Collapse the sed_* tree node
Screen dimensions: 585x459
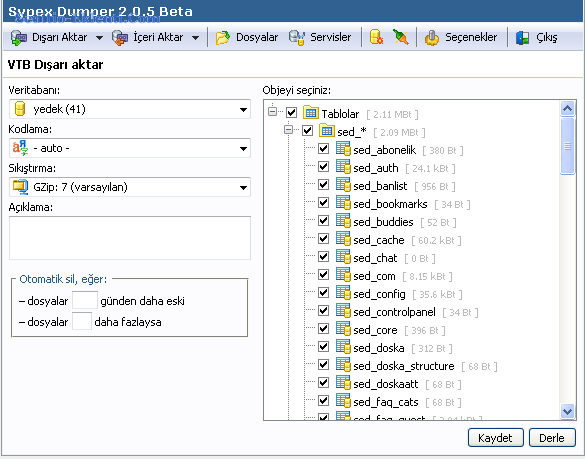click(288, 130)
